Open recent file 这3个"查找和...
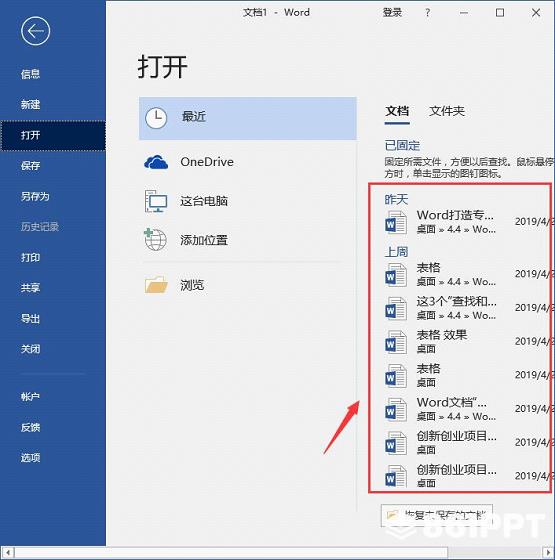This screenshot has width=555, height=560. click(456, 302)
